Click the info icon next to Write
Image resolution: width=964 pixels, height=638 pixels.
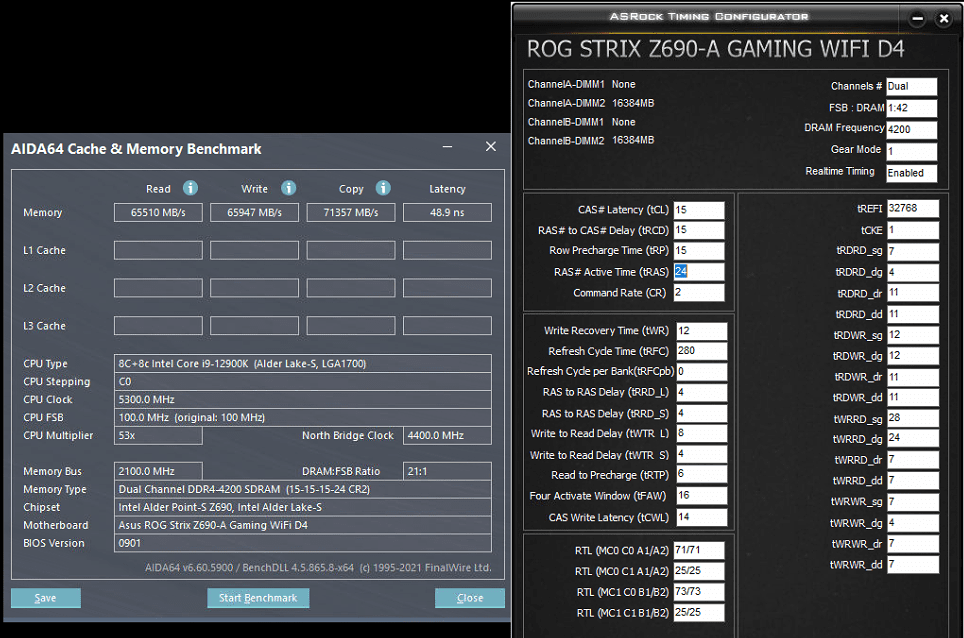point(288,188)
